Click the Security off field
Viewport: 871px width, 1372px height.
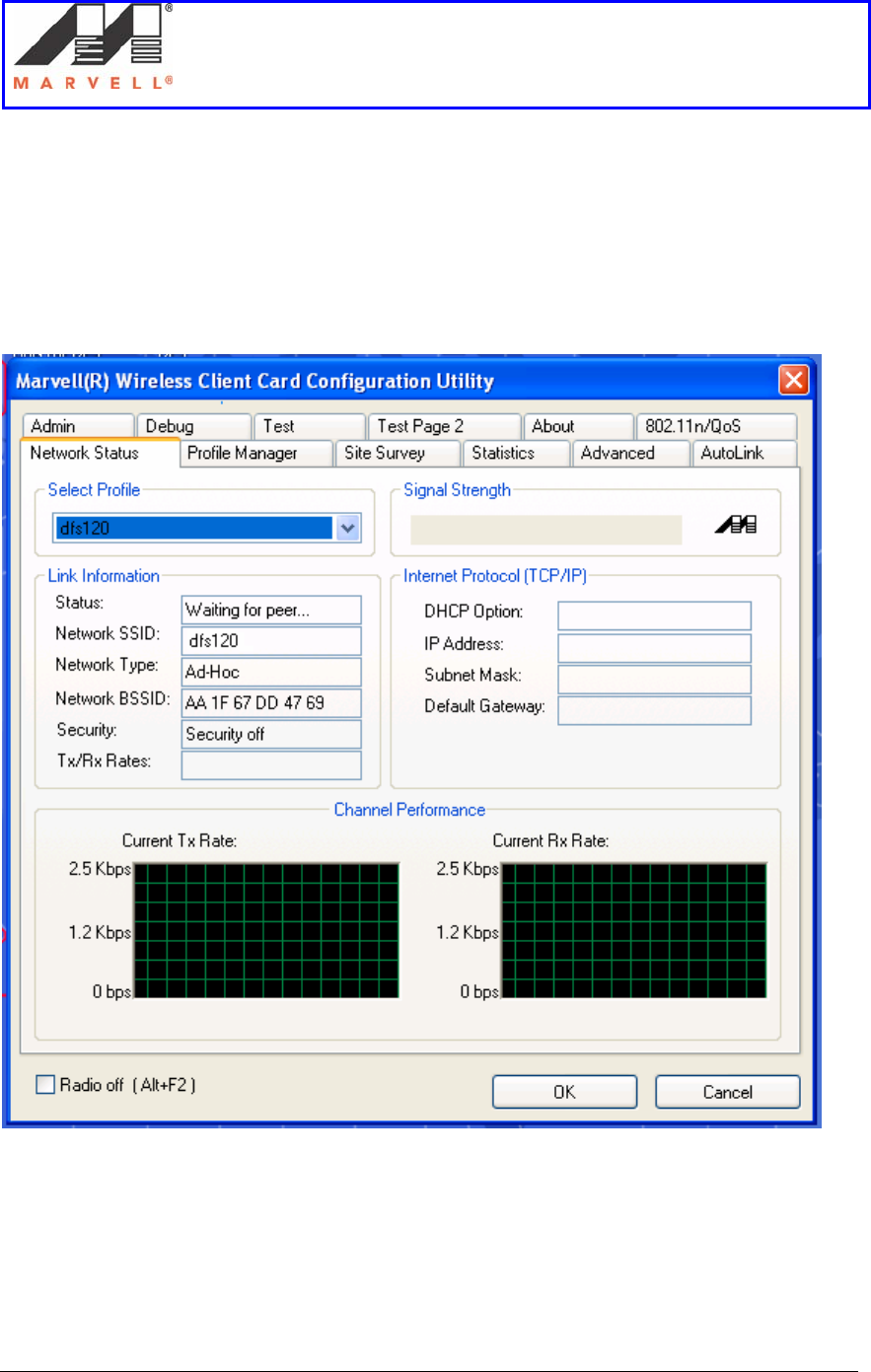coord(271,734)
